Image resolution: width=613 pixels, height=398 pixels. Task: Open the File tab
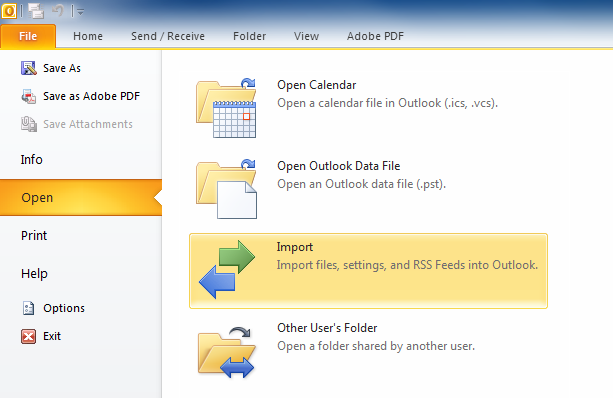tap(28, 36)
